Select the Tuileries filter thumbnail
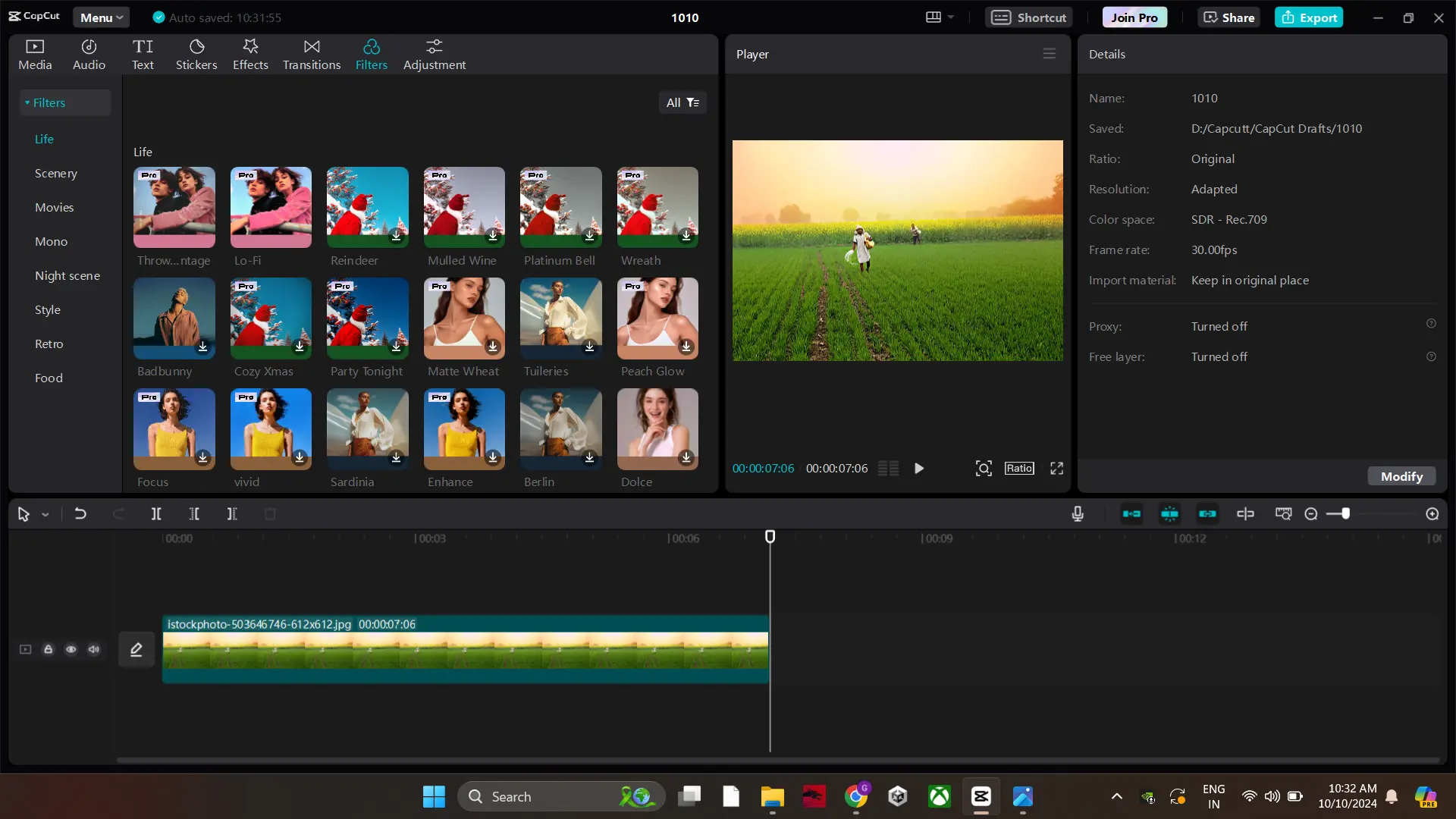Screen dimensions: 1456x819 pyautogui.click(x=561, y=318)
